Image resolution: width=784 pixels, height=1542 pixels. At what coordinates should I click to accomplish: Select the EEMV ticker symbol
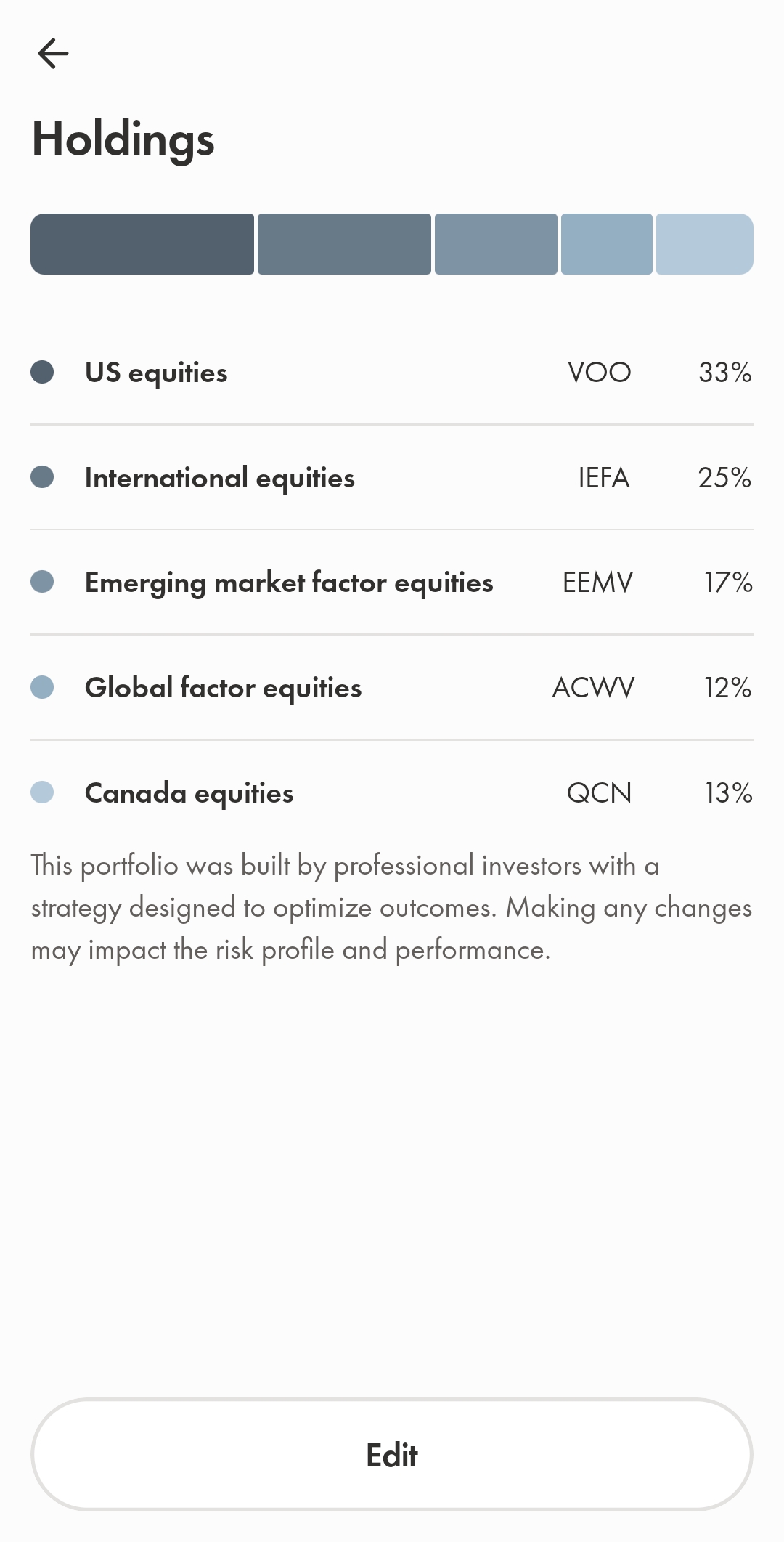598,583
